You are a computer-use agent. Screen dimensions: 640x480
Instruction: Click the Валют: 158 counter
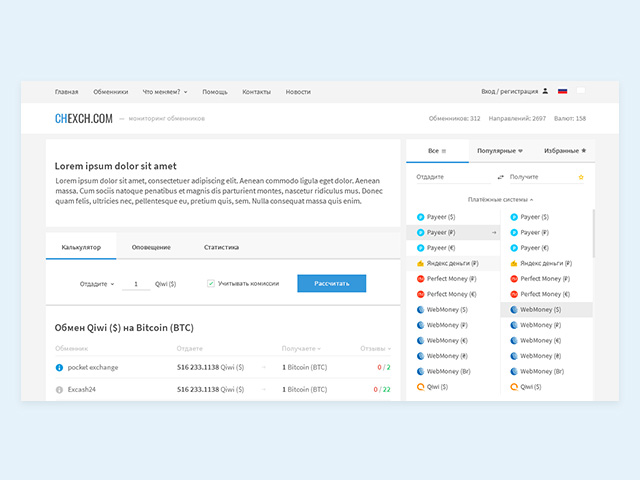pos(570,119)
